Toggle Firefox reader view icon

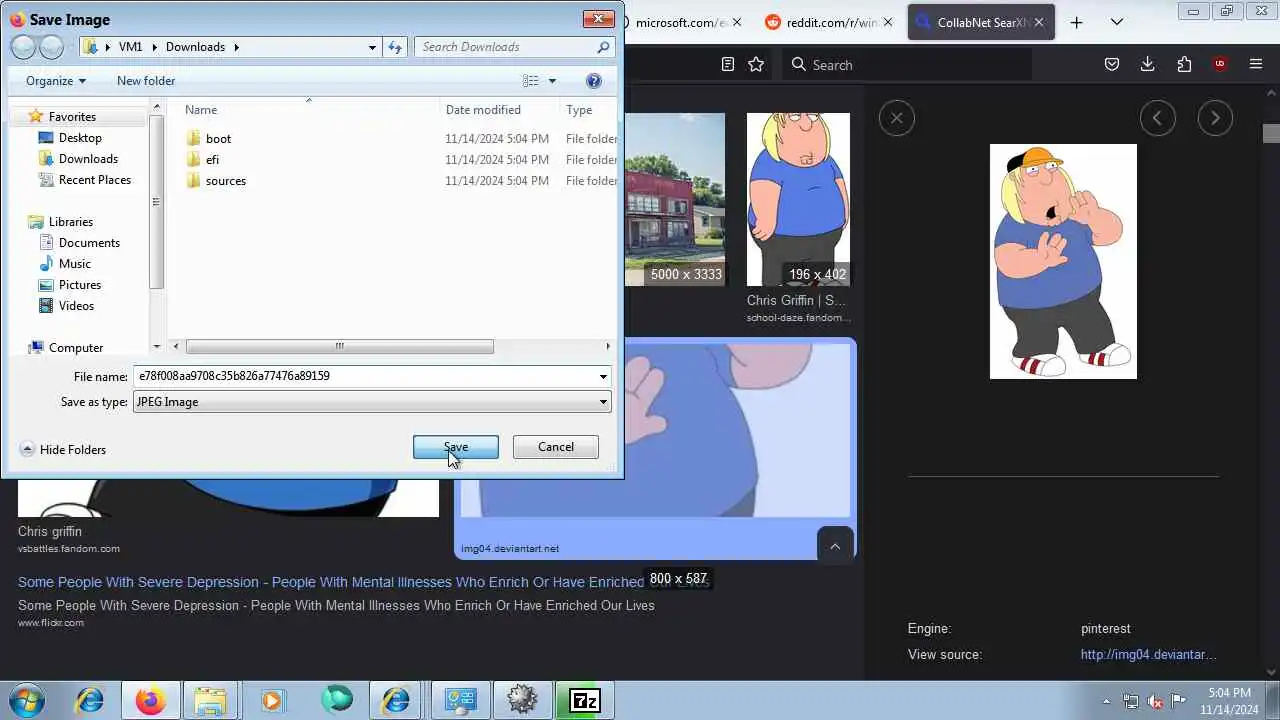click(728, 64)
